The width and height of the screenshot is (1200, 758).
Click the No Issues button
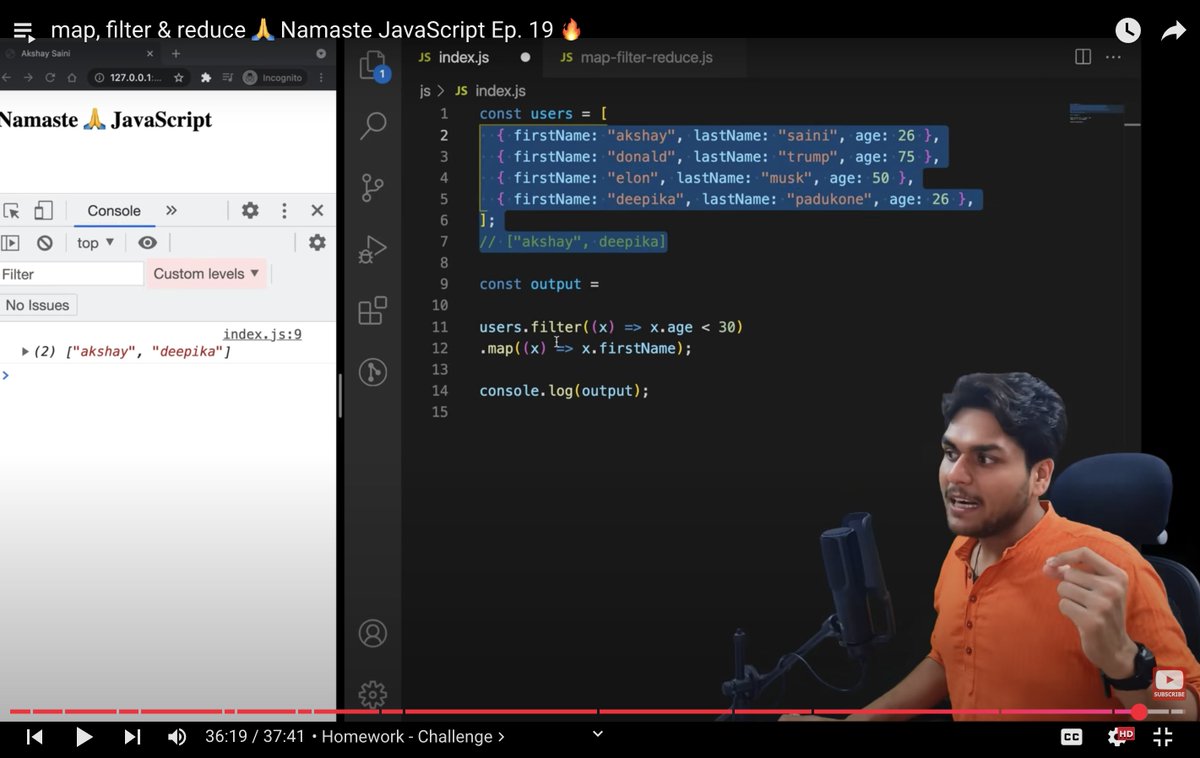[38, 305]
